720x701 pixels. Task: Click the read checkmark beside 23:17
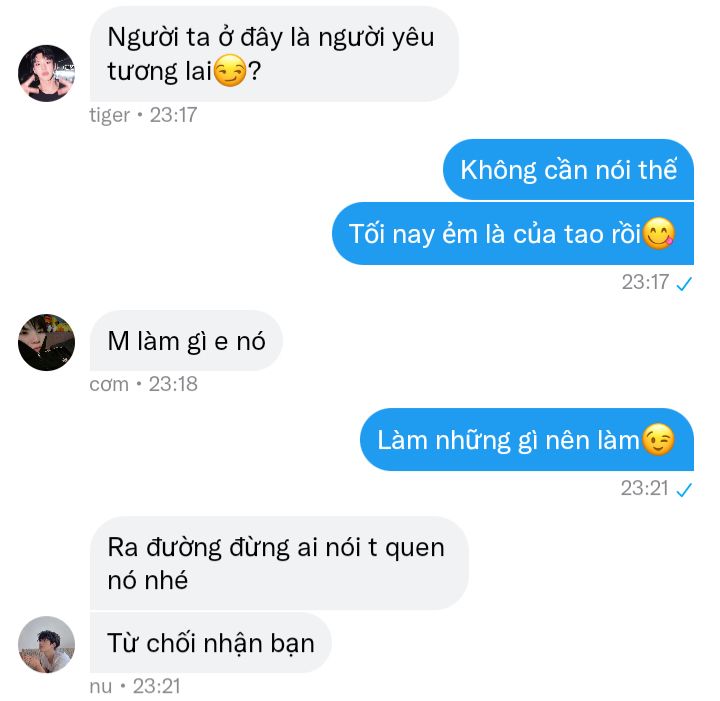pos(684,284)
